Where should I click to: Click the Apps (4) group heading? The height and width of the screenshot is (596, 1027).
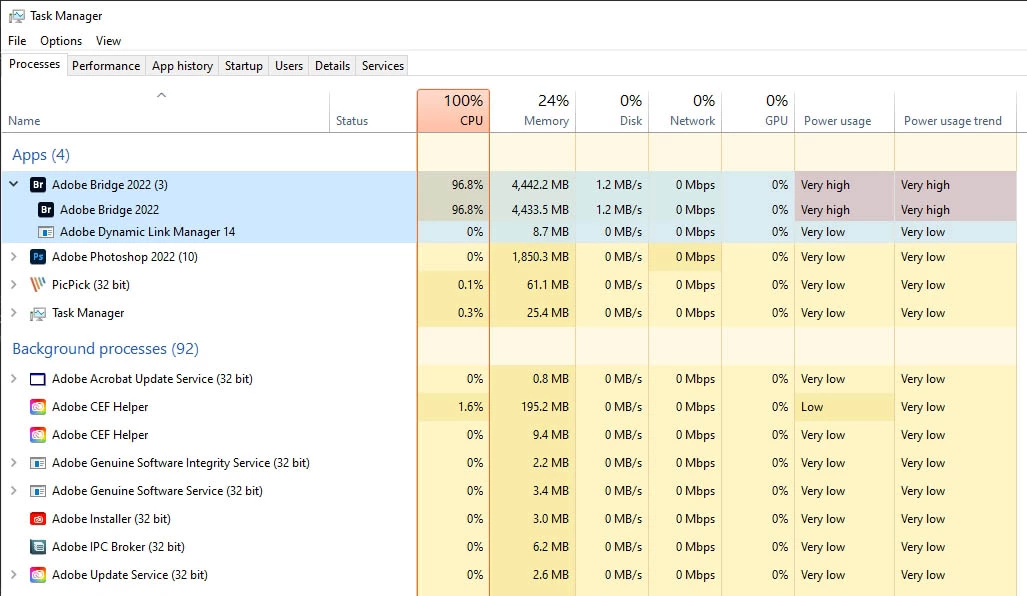pos(41,155)
